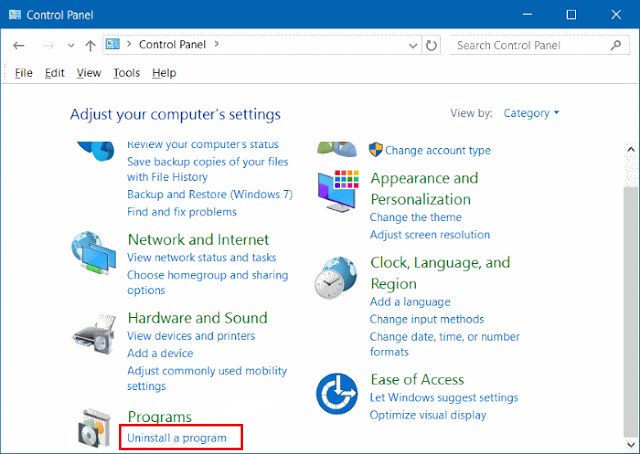Click the scrollbar down arrow
Viewport: 640px width, 454px height.
631,444
